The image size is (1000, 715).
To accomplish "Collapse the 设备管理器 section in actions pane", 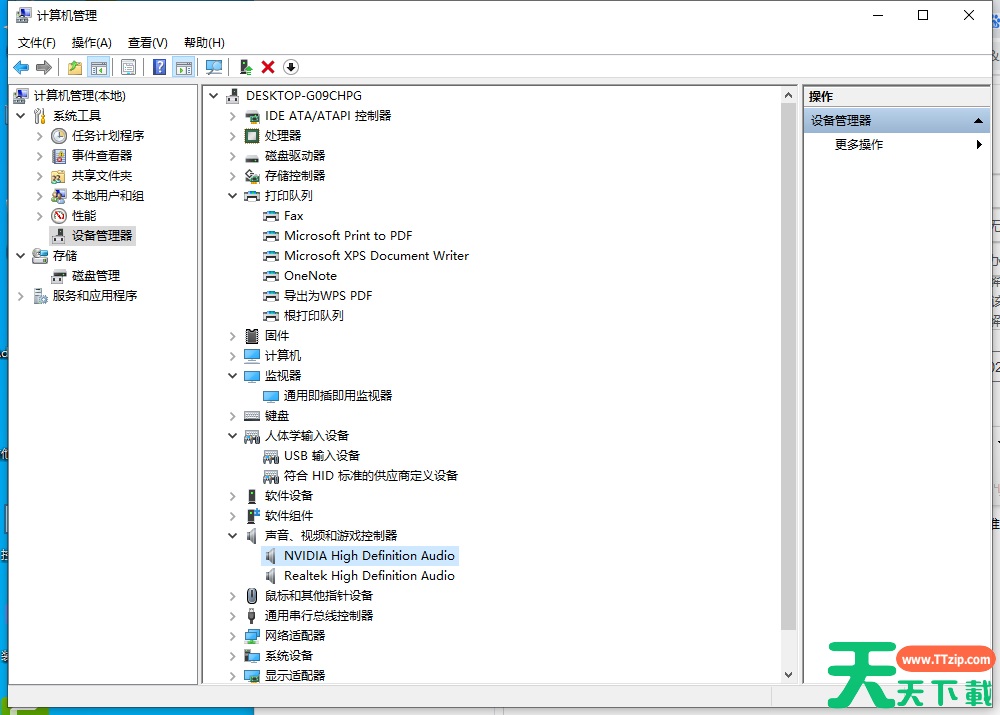I will click(x=979, y=121).
